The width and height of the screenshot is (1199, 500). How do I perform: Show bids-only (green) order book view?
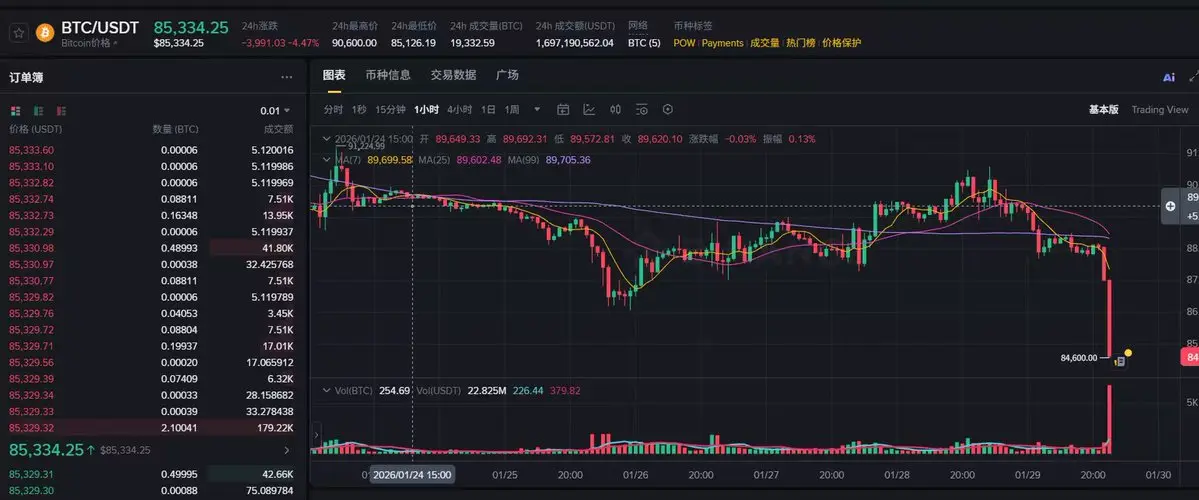pos(39,111)
